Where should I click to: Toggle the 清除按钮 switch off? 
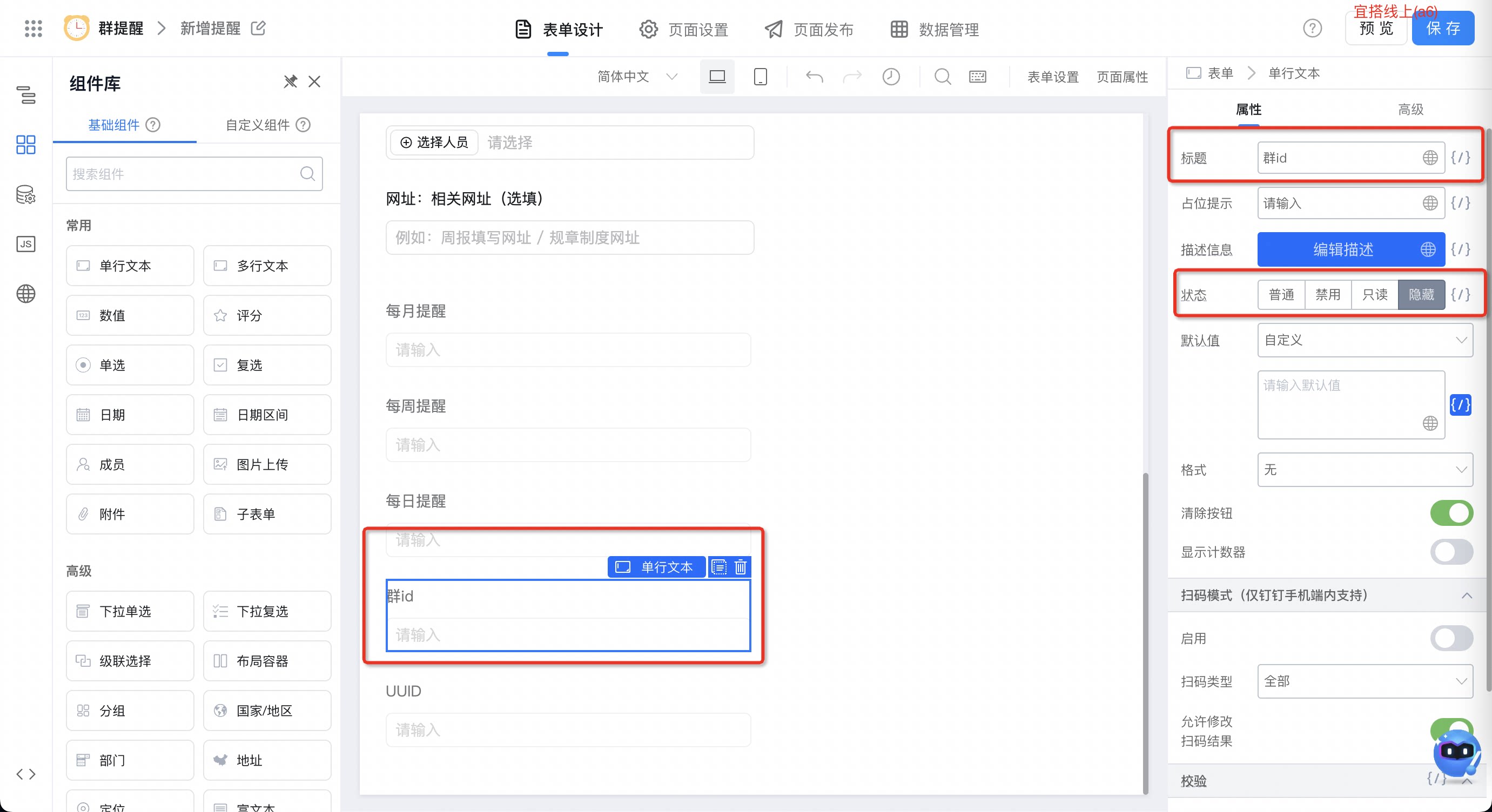click(x=1451, y=513)
